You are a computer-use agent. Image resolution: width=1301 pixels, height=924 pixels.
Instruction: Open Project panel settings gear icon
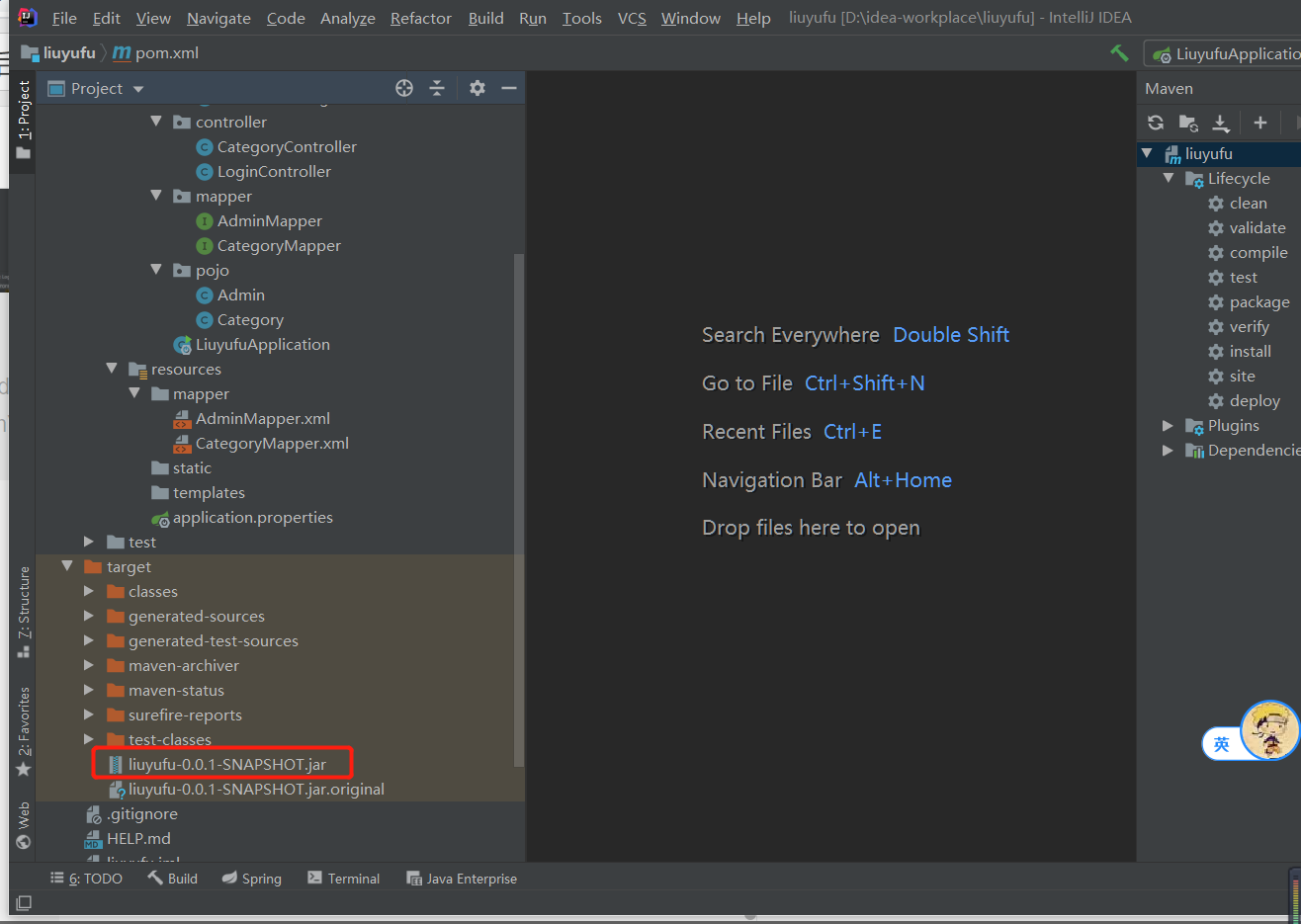[x=477, y=88]
